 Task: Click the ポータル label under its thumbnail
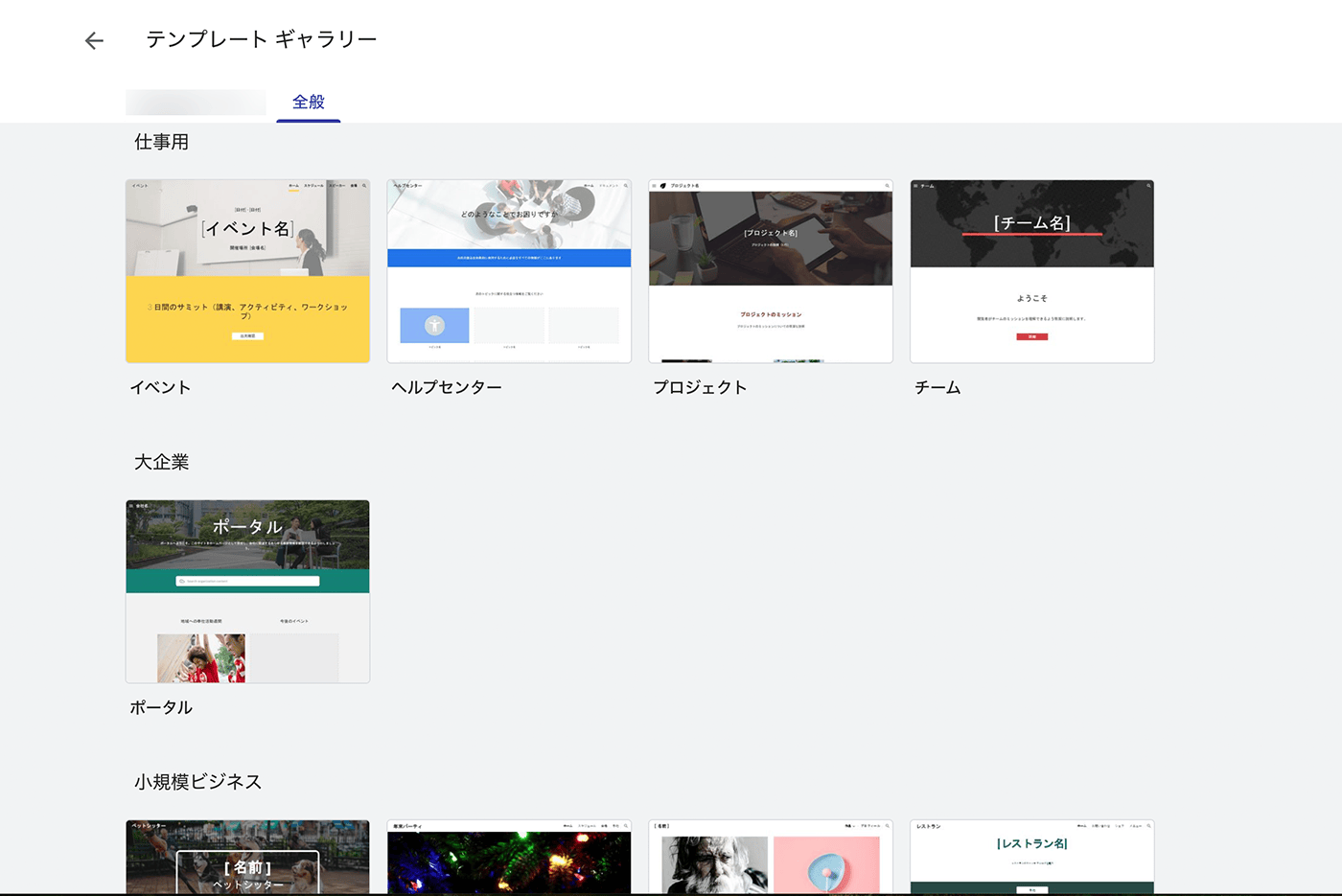[161, 707]
